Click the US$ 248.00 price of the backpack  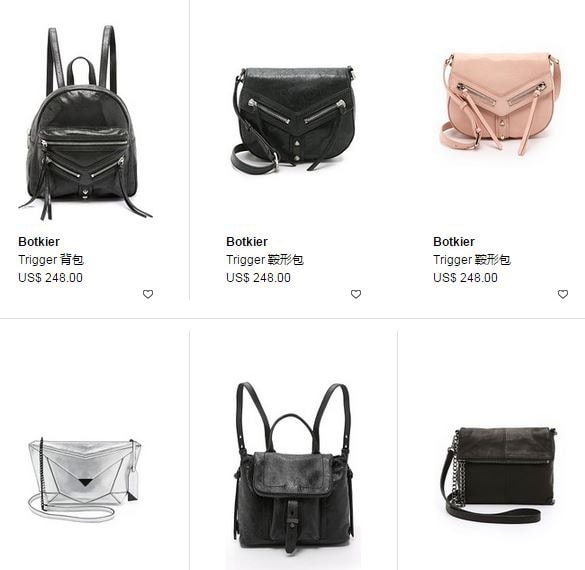pos(50,278)
